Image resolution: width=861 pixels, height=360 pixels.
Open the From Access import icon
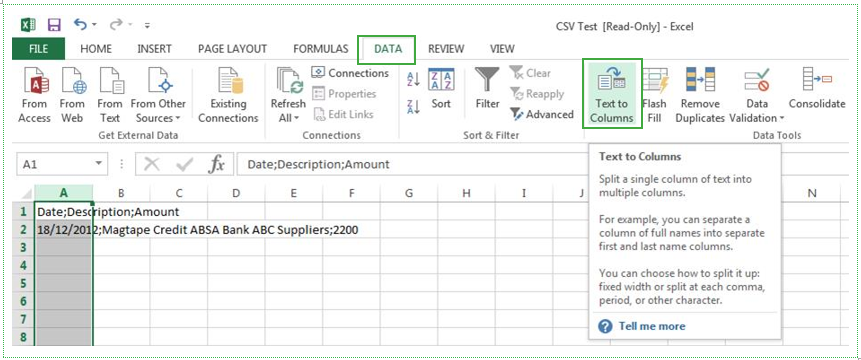click(35, 80)
